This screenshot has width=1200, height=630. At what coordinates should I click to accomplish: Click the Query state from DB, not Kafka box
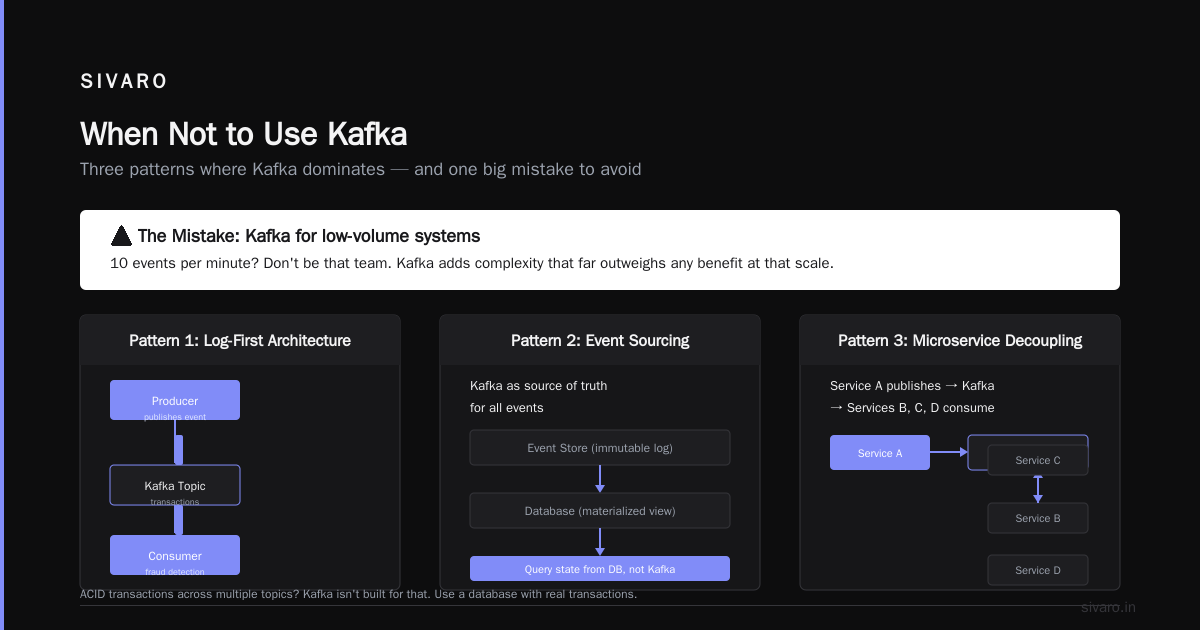point(600,569)
